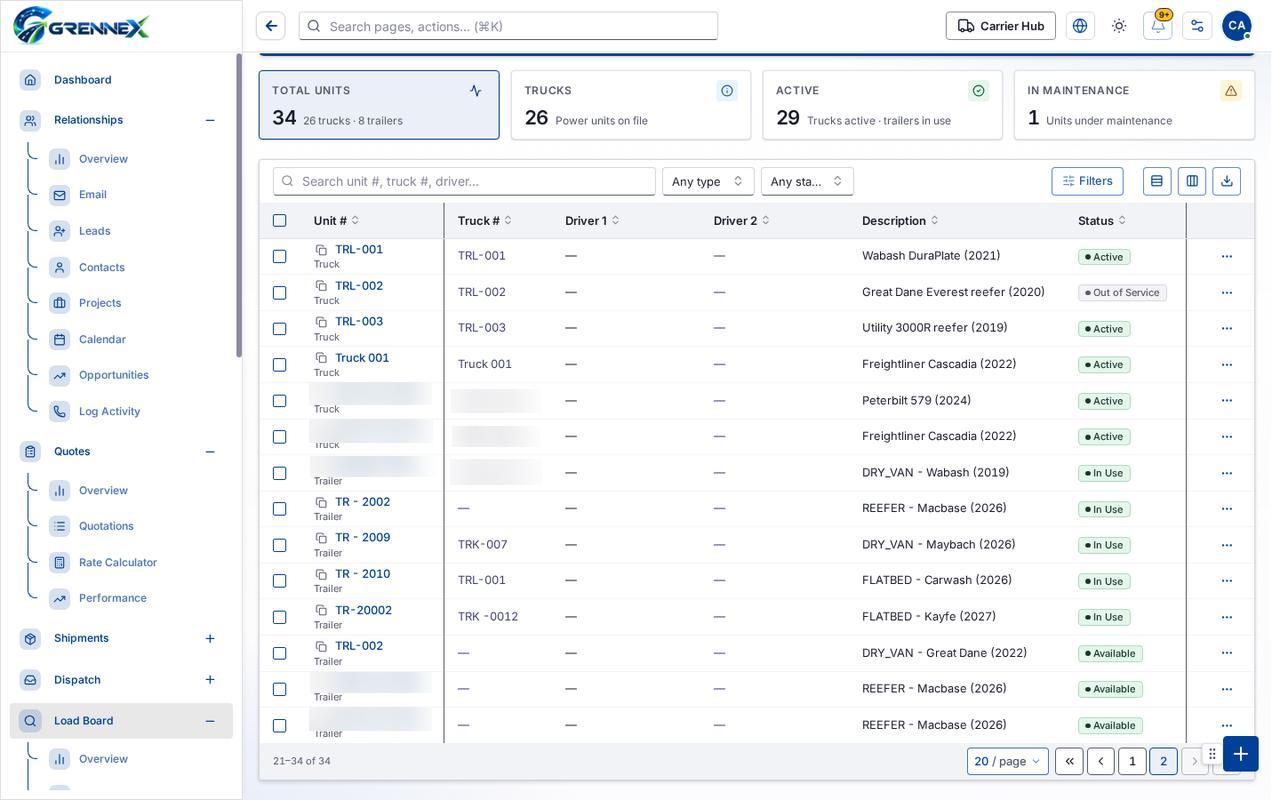Open the settings sliders icon in header
1280x800 pixels.
1197,26
